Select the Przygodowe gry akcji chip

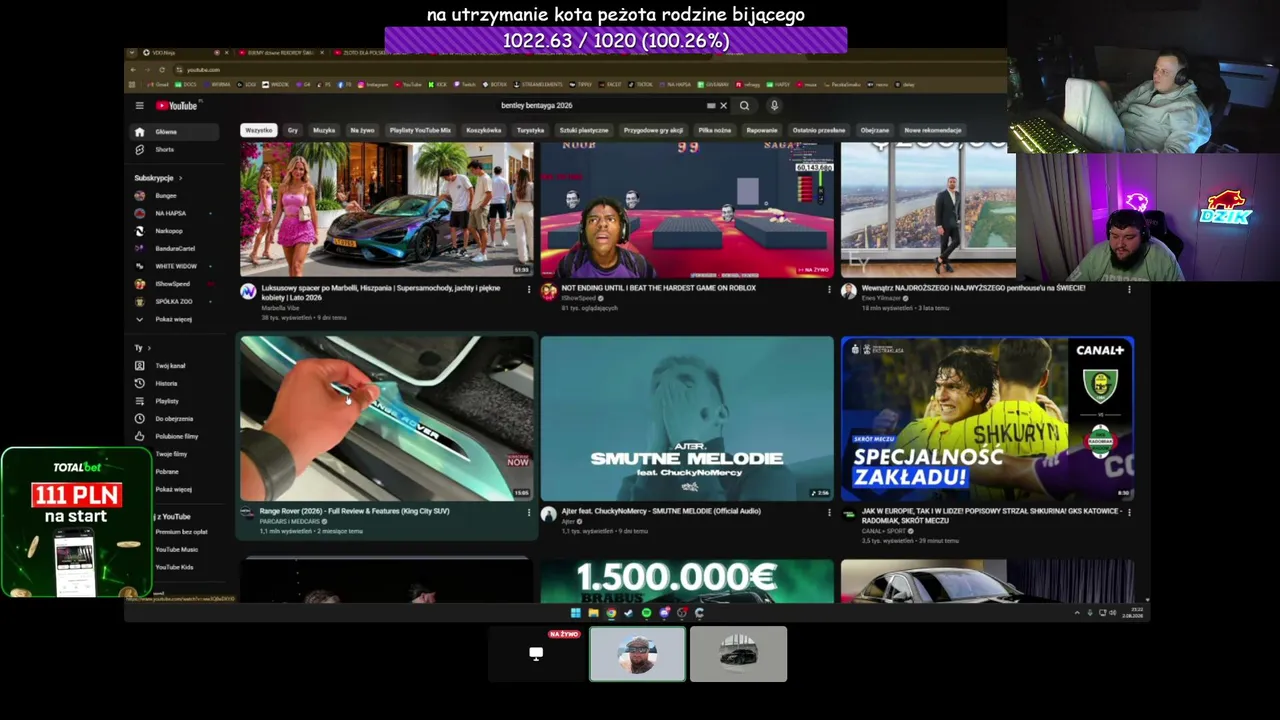[x=653, y=130]
